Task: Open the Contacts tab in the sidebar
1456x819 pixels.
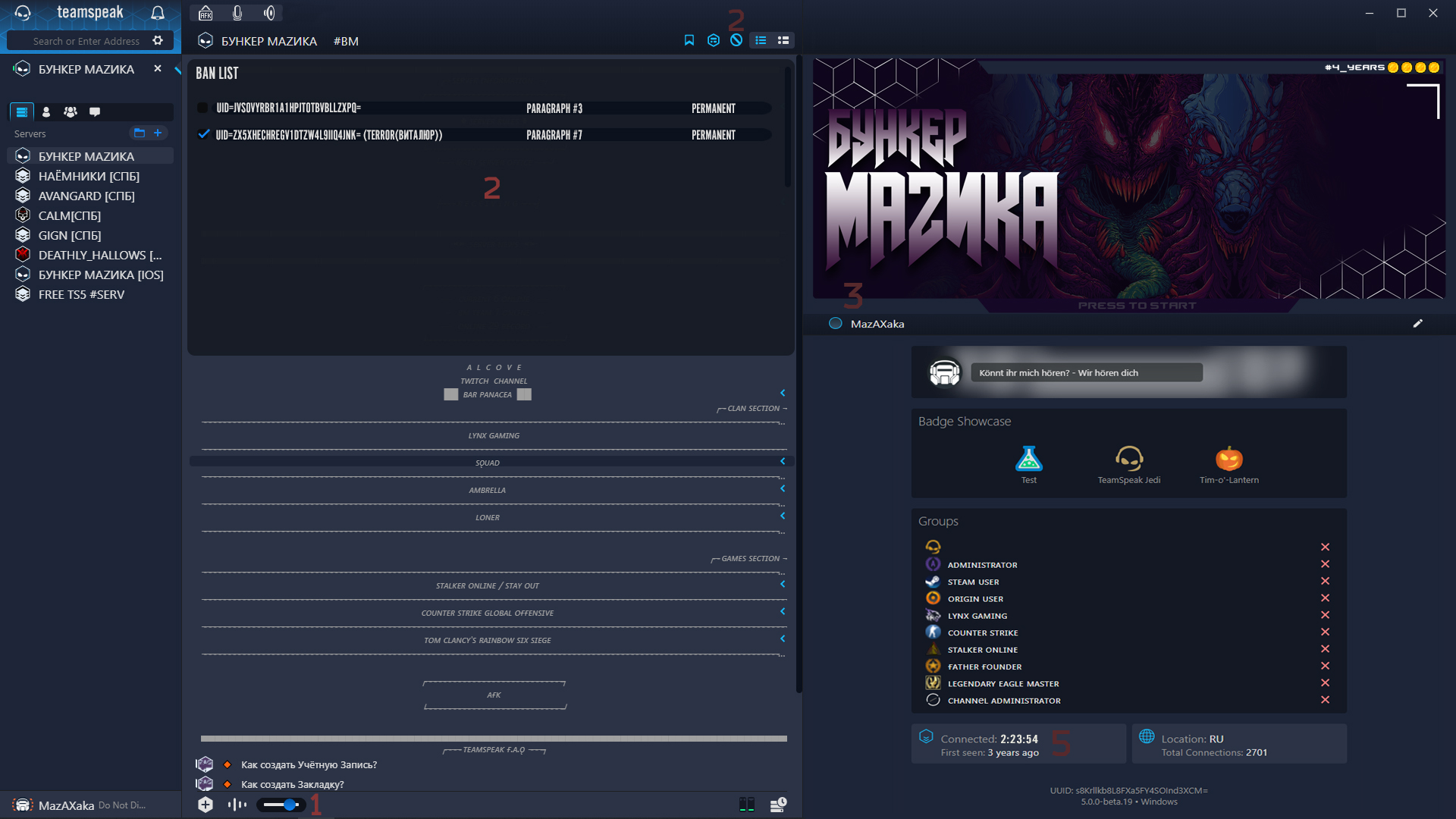Action: pos(46,111)
